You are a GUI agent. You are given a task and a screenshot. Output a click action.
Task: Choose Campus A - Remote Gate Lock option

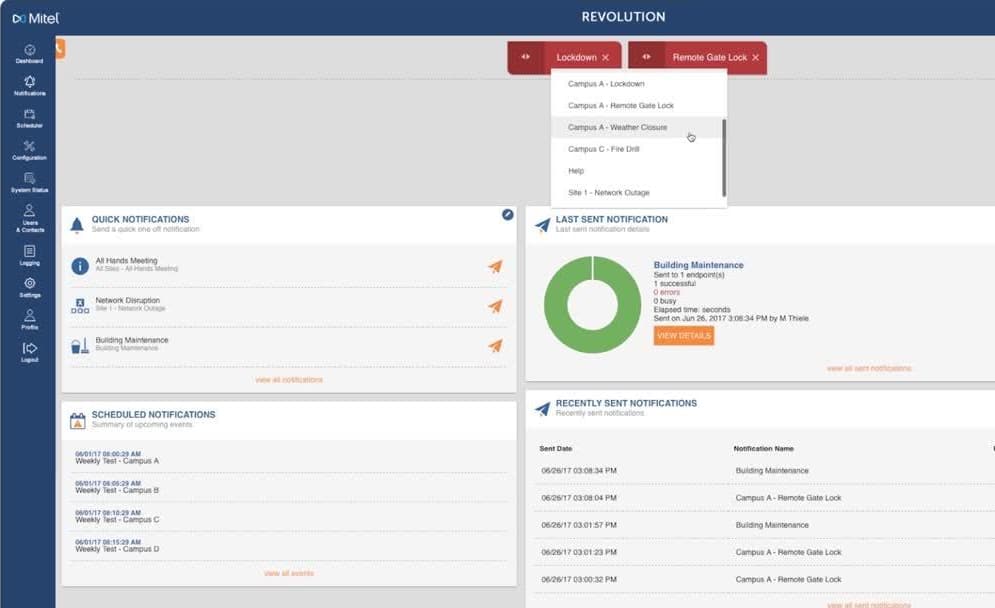point(637,105)
